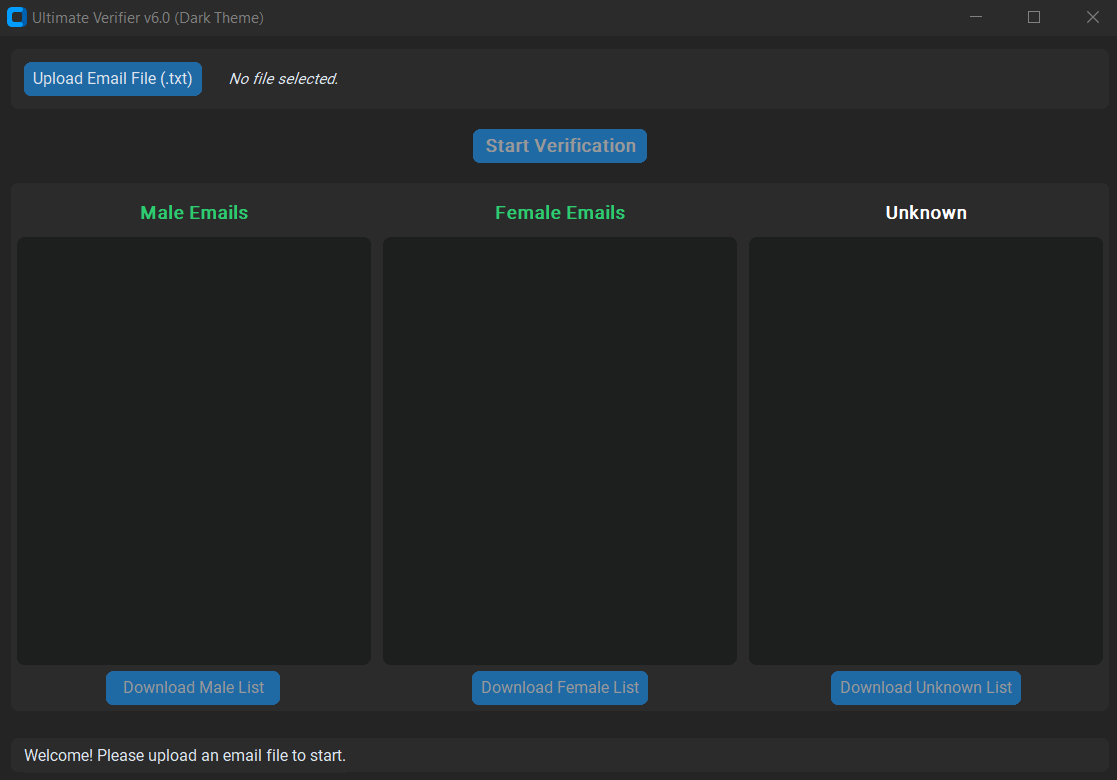Download the Unknown List

926,688
